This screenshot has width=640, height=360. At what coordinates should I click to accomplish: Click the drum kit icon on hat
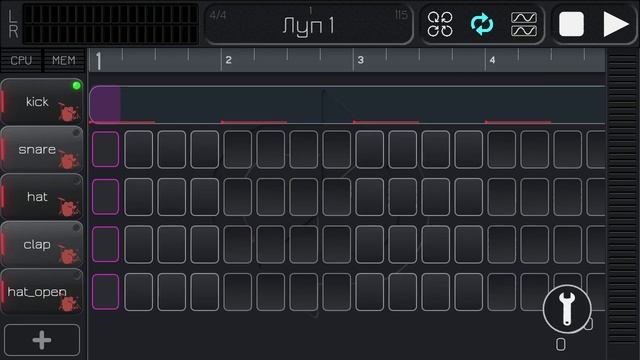coord(68,207)
